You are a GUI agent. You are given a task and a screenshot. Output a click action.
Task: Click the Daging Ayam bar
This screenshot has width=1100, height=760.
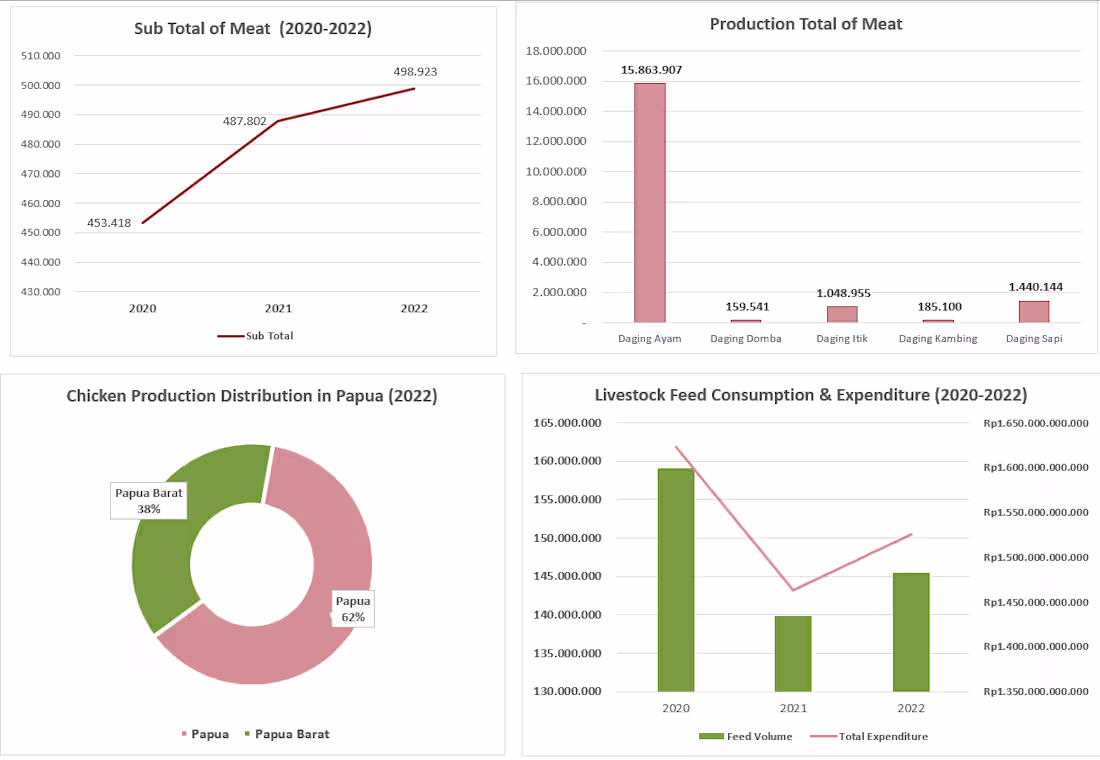click(x=650, y=203)
